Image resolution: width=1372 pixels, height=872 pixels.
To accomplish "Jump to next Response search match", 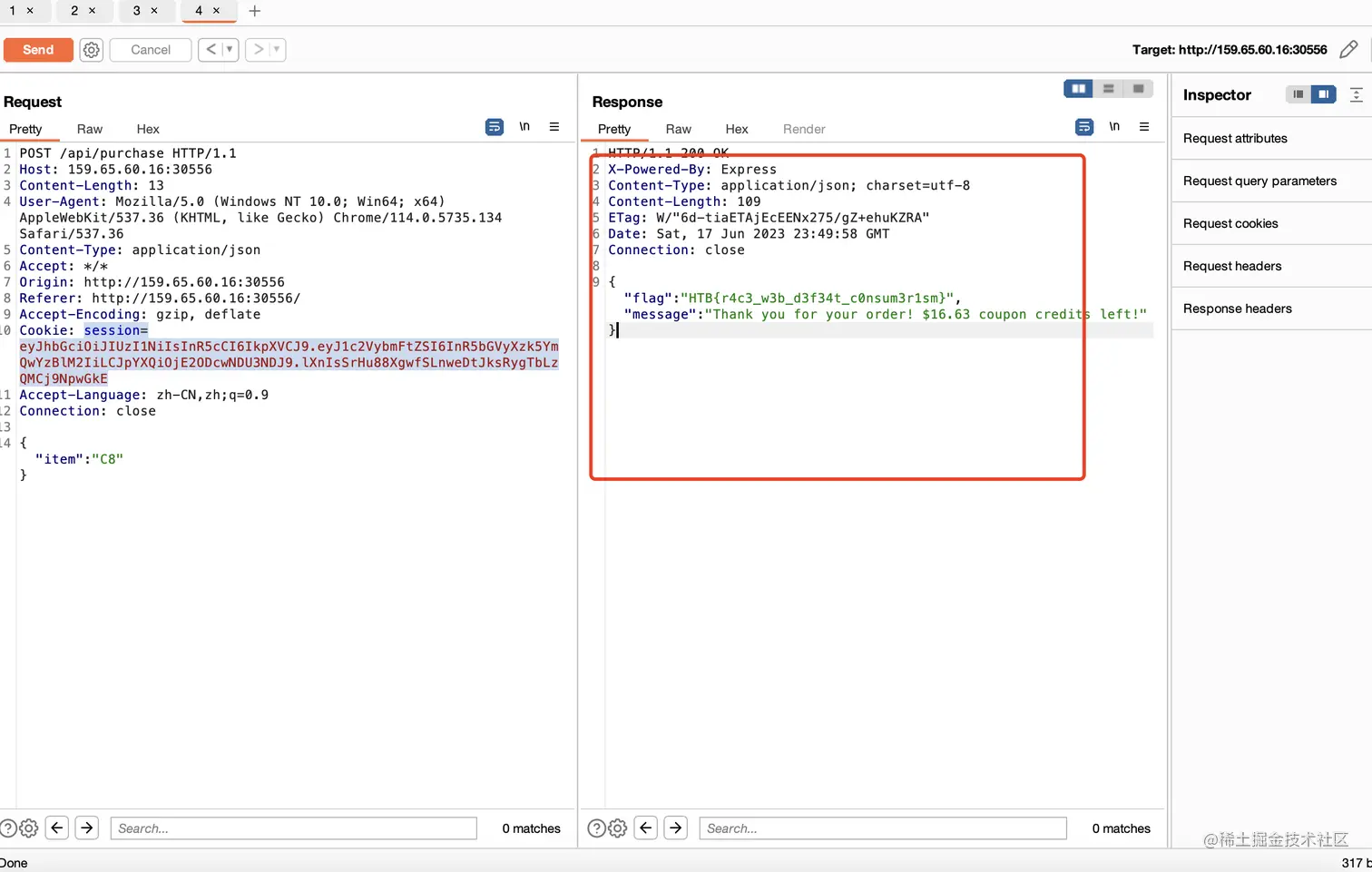I will (676, 828).
